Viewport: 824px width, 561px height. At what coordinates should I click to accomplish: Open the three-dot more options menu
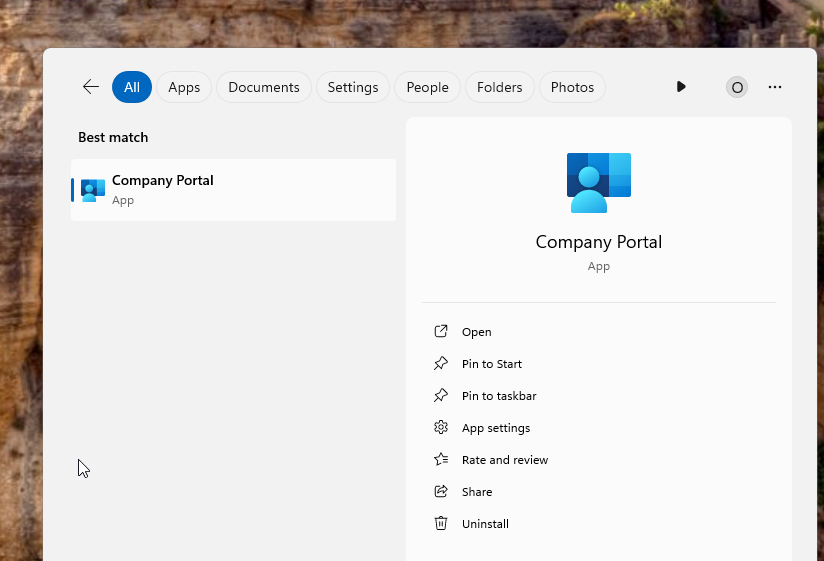[x=775, y=87]
